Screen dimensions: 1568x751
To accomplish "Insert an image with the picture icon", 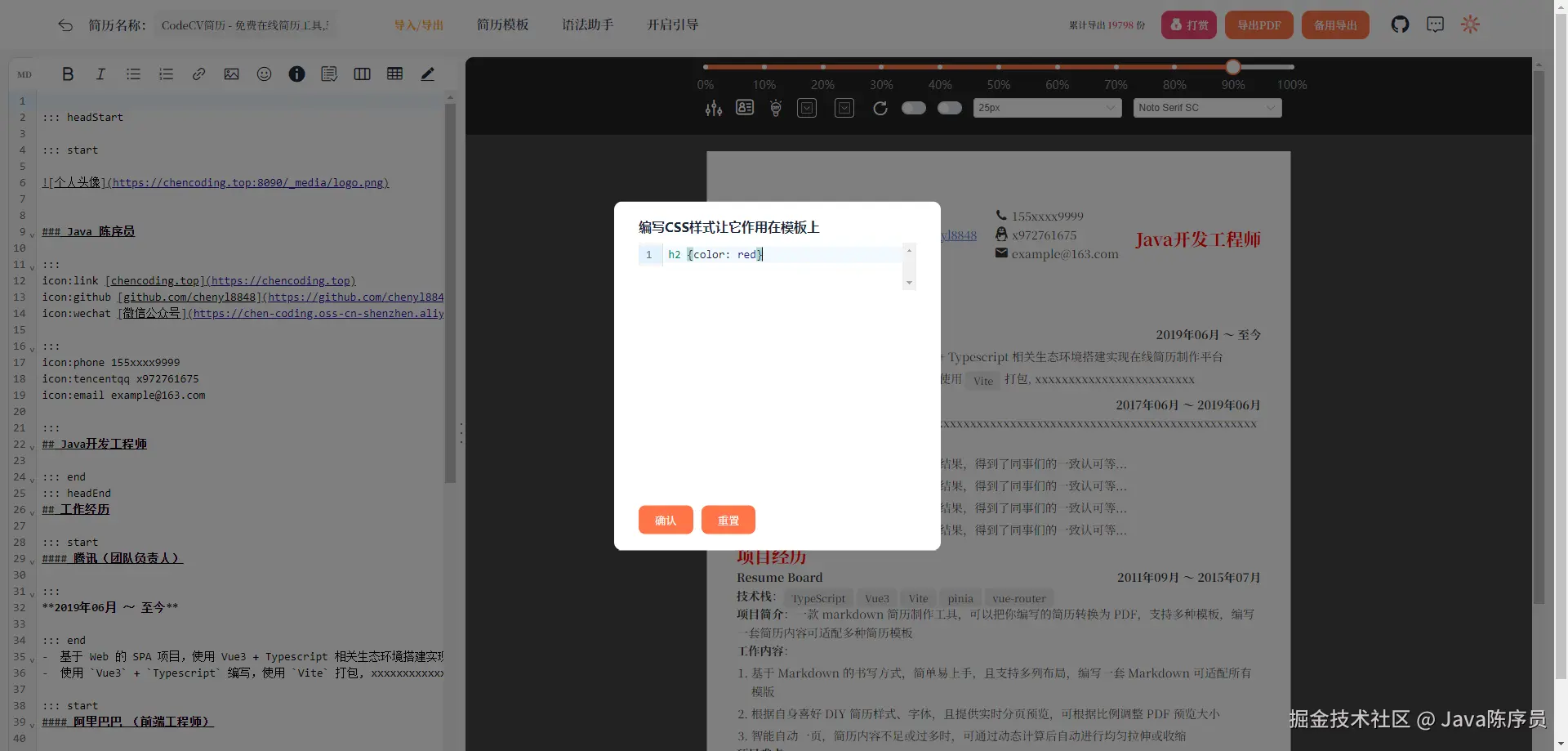I will click(x=231, y=74).
